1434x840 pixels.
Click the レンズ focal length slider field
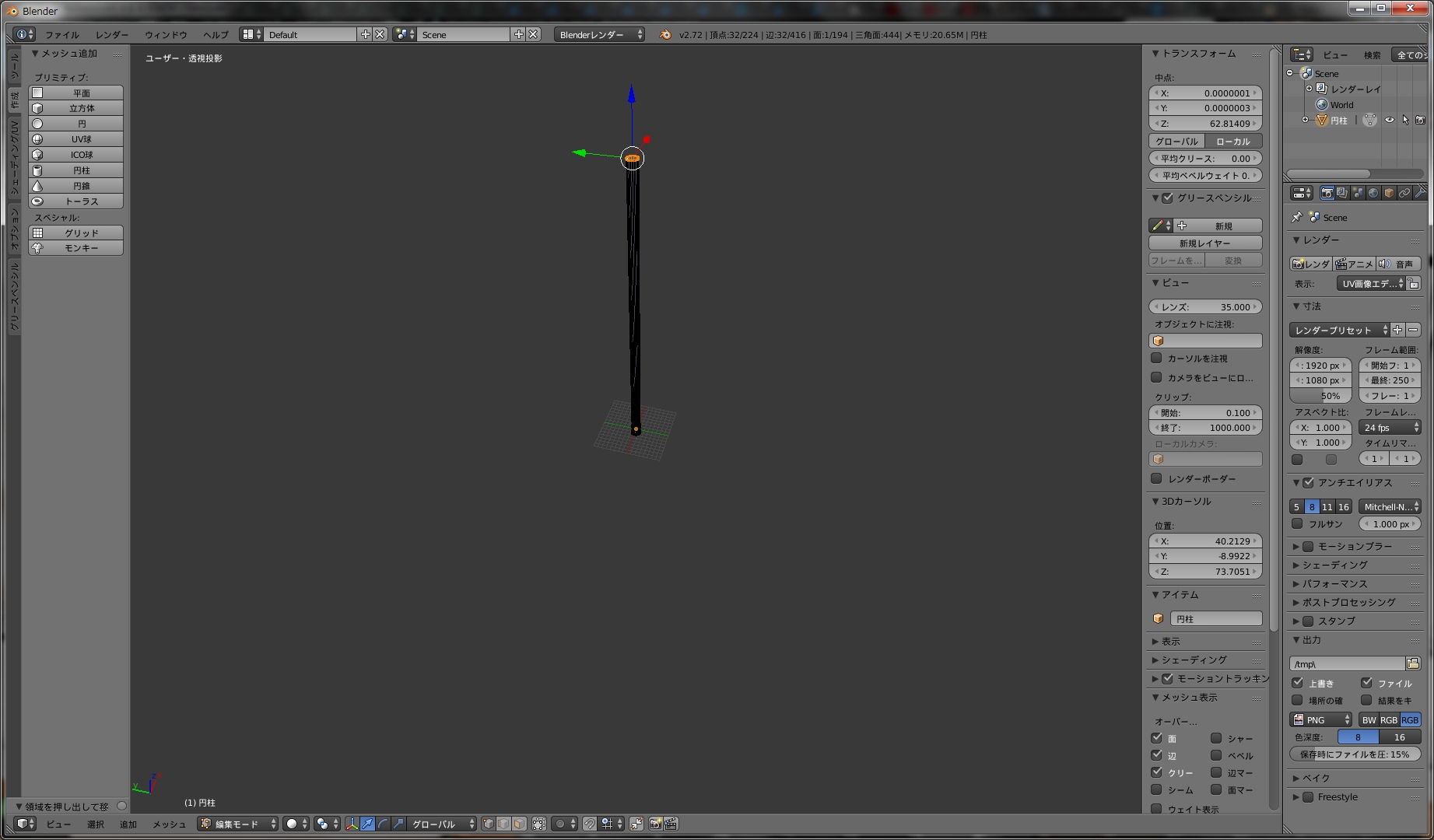coord(1204,306)
